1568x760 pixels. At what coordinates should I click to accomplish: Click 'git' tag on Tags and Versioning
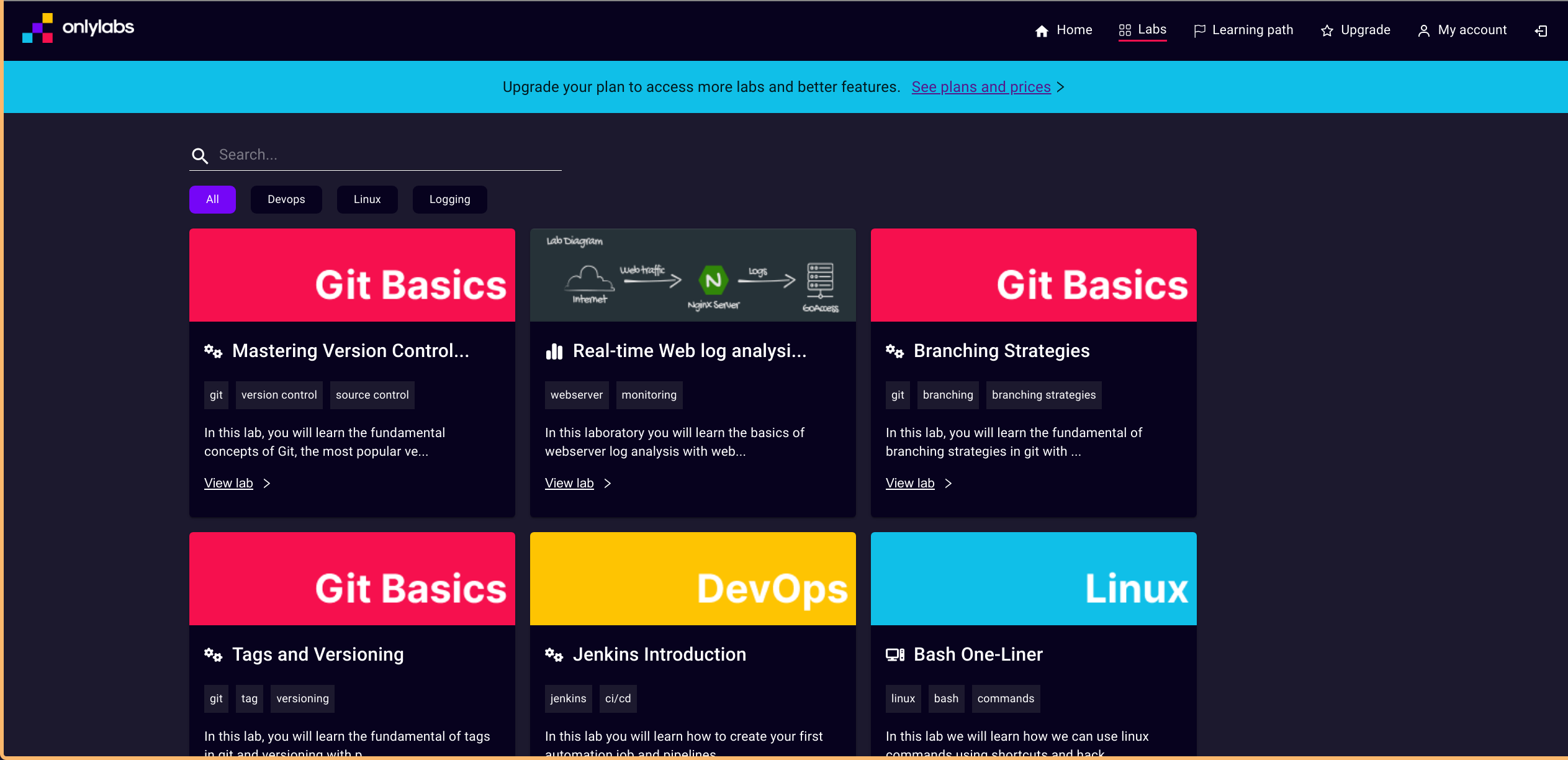click(216, 699)
